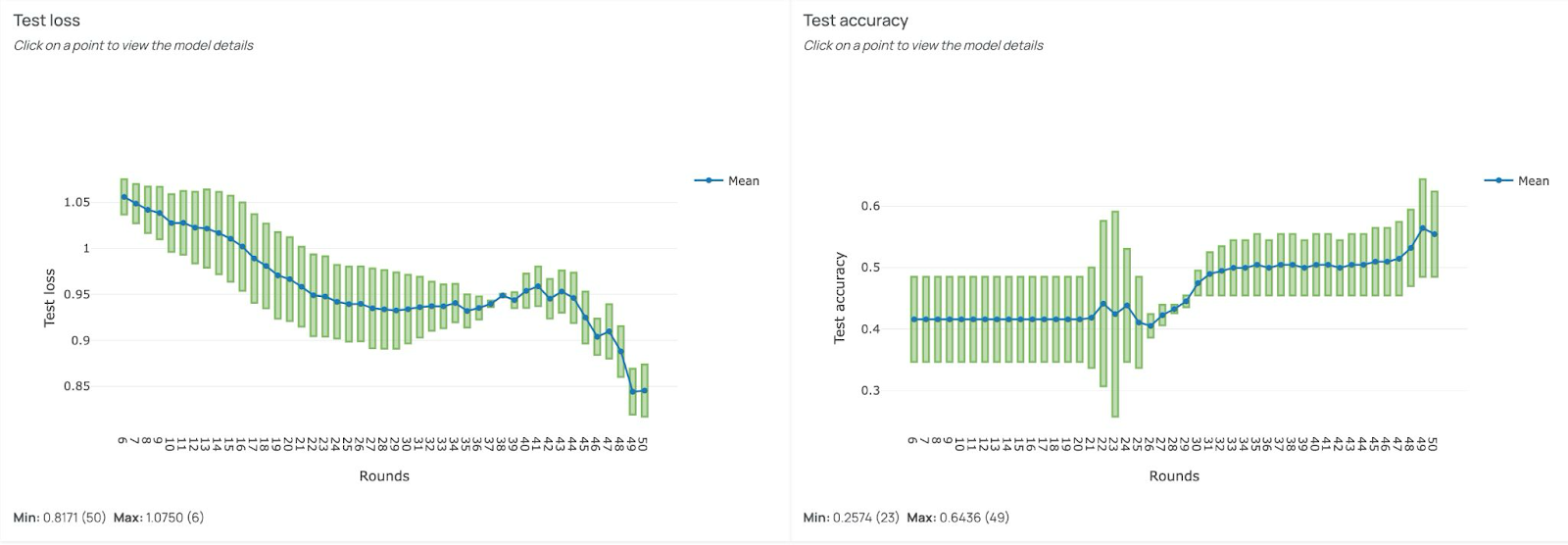The image size is (1568, 545).
Task: Select the round 22 point in Test accuracy
Action: pyautogui.click(x=1102, y=304)
